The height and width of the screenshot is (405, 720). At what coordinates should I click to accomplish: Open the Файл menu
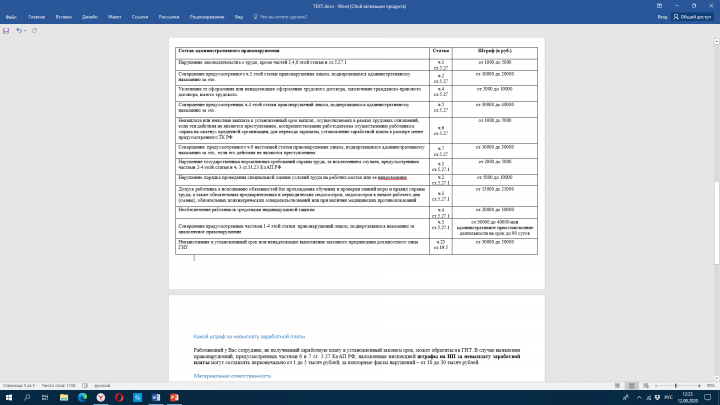(x=11, y=17)
